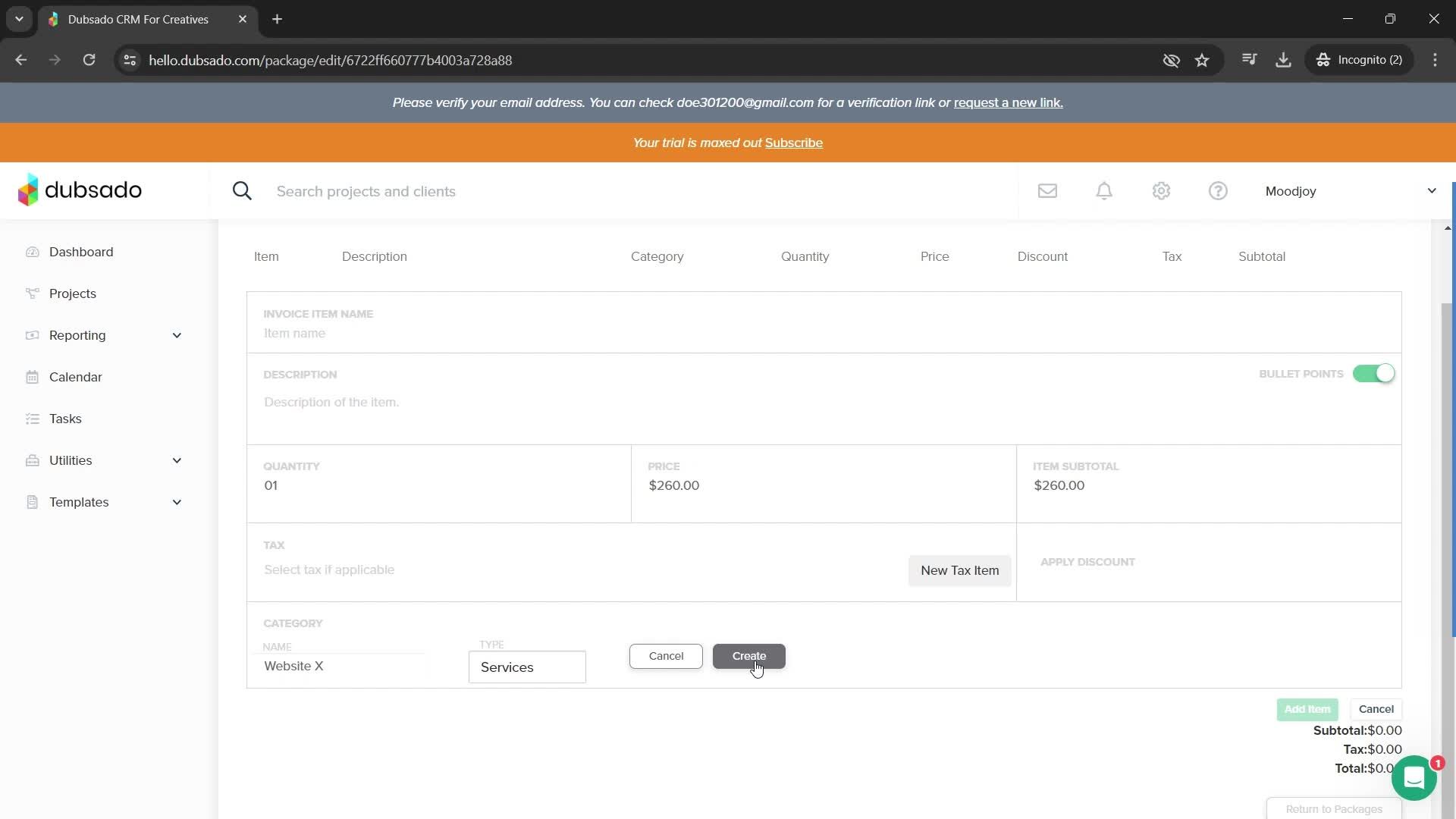Open Templates in the sidebar
This screenshot has width=1456, height=819.
(x=79, y=502)
